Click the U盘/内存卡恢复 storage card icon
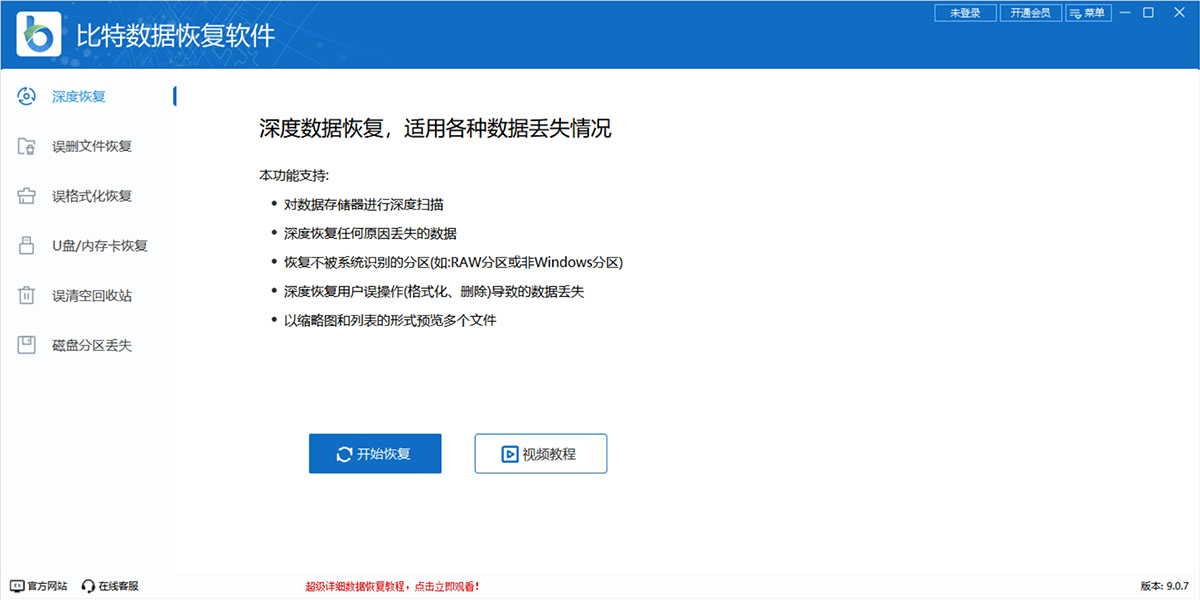The width and height of the screenshot is (1200, 600). [27, 246]
